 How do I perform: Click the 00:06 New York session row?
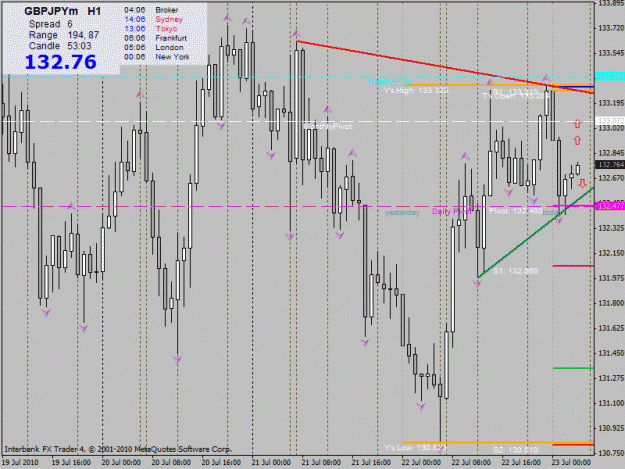[157, 57]
